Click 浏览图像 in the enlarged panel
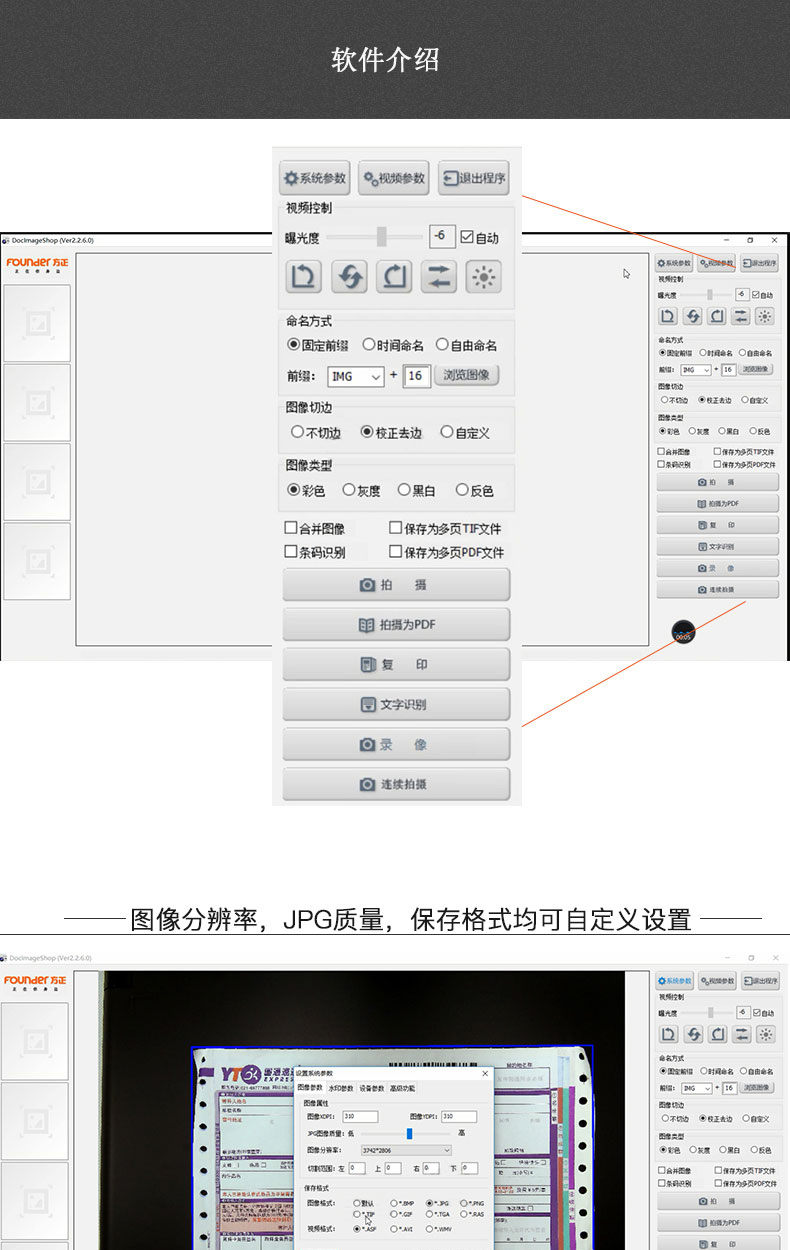 click(x=466, y=376)
